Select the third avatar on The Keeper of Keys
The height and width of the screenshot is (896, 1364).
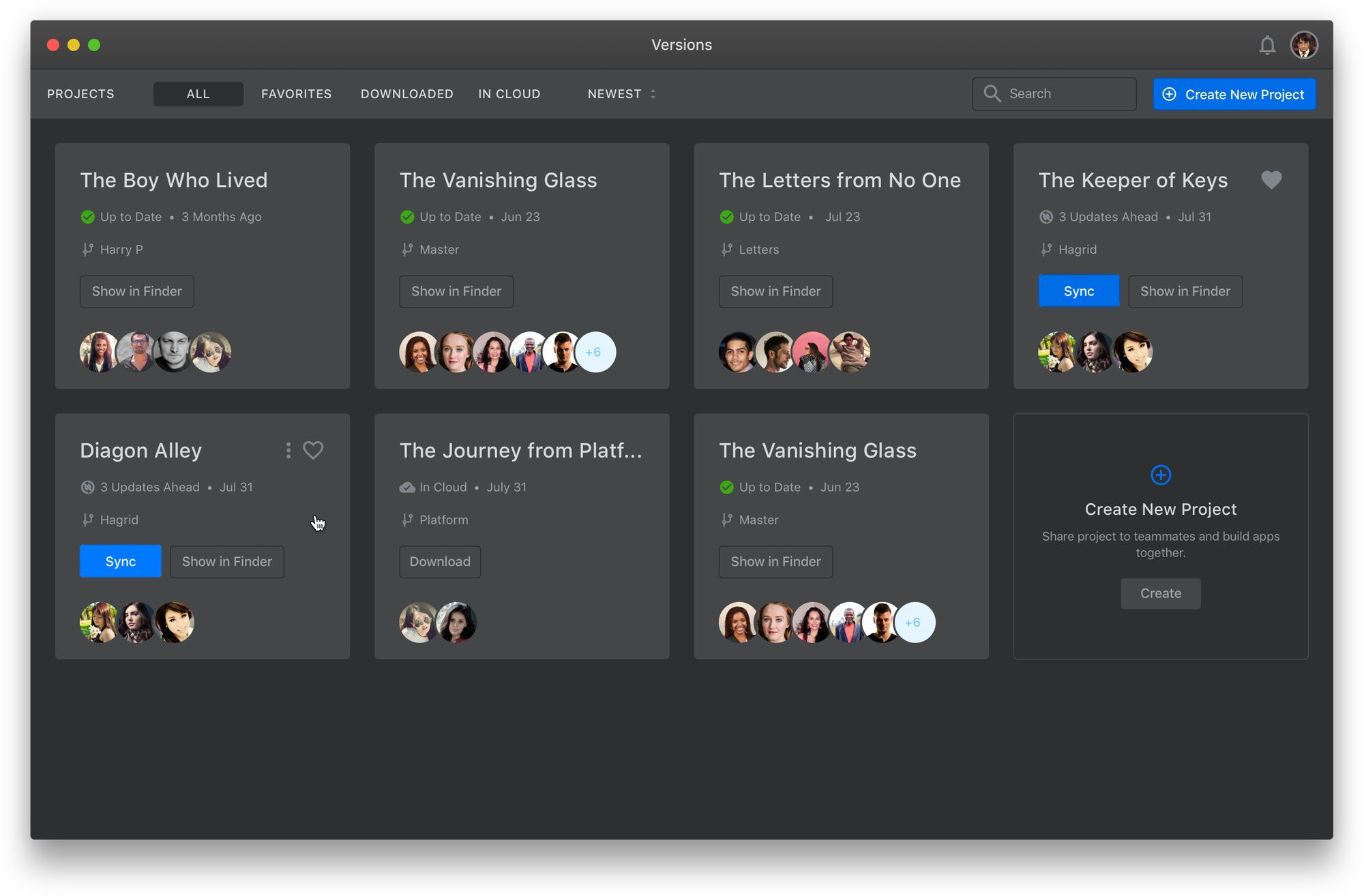[1133, 352]
